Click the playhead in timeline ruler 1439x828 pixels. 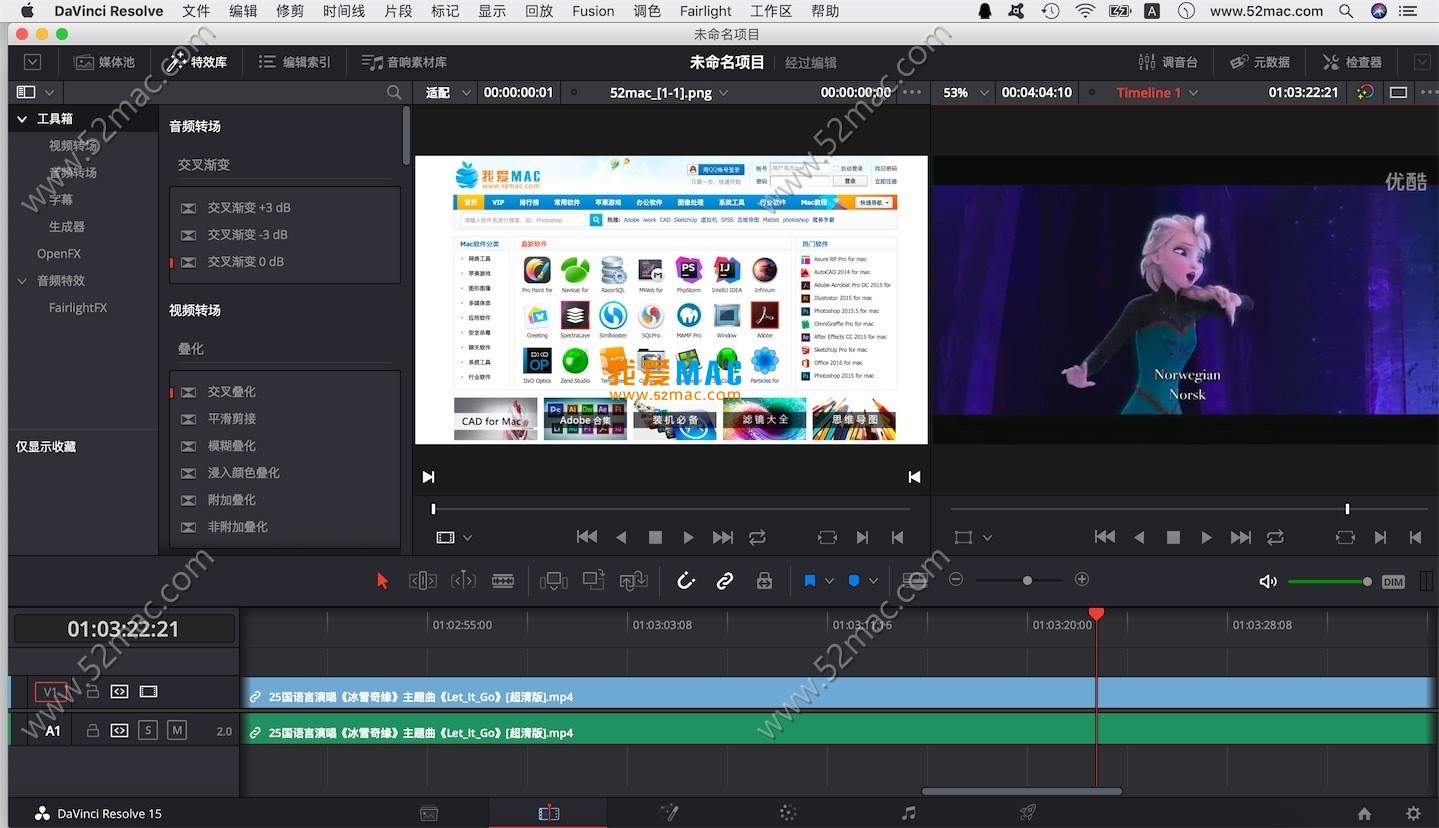click(1096, 613)
